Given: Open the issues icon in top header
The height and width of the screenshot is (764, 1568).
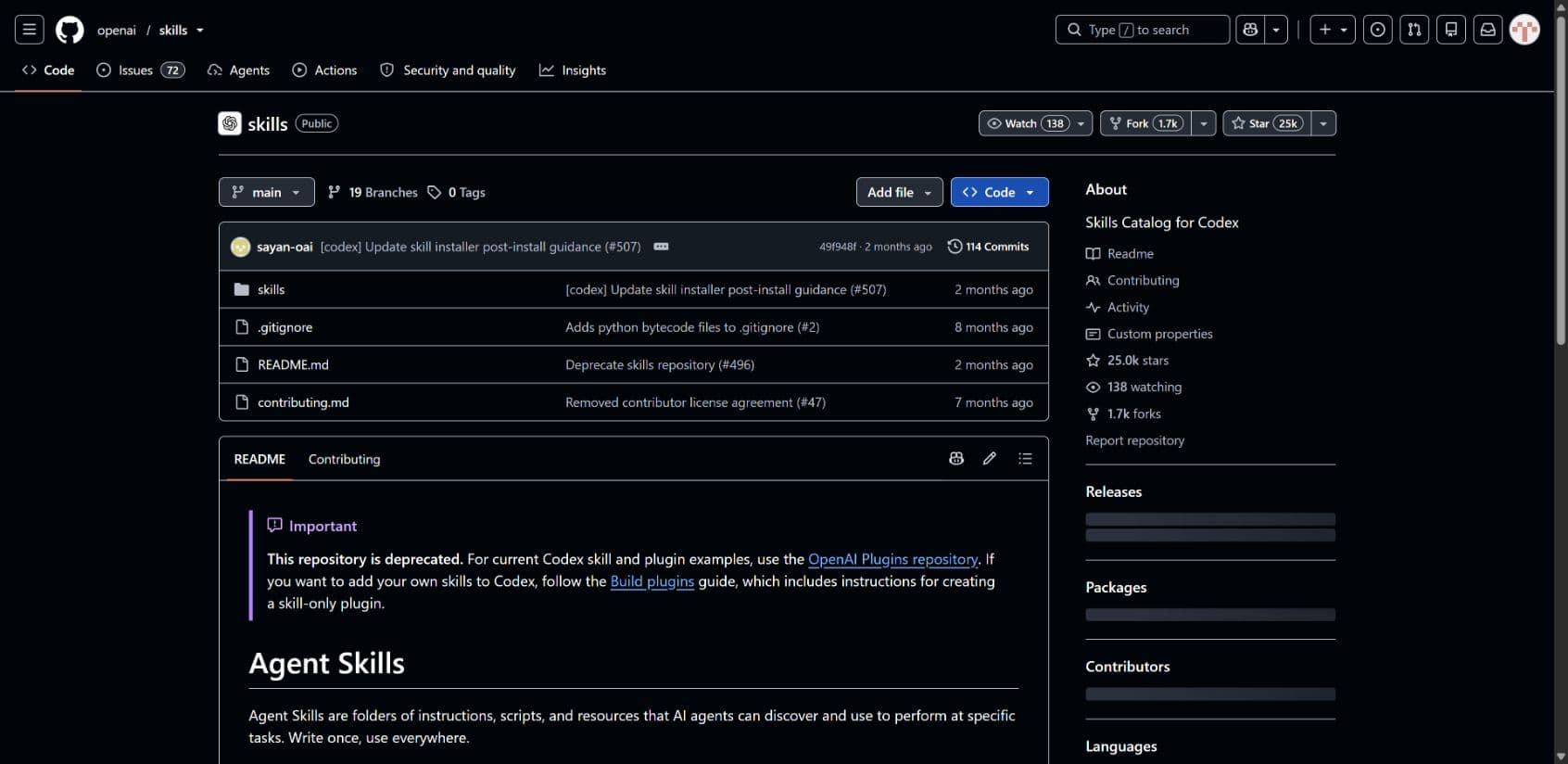Looking at the screenshot, I should click(x=1378, y=30).
